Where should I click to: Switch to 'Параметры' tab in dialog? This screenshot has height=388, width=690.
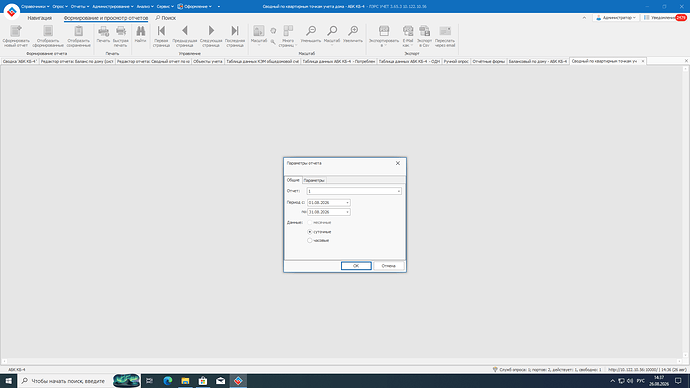(314, 180)
